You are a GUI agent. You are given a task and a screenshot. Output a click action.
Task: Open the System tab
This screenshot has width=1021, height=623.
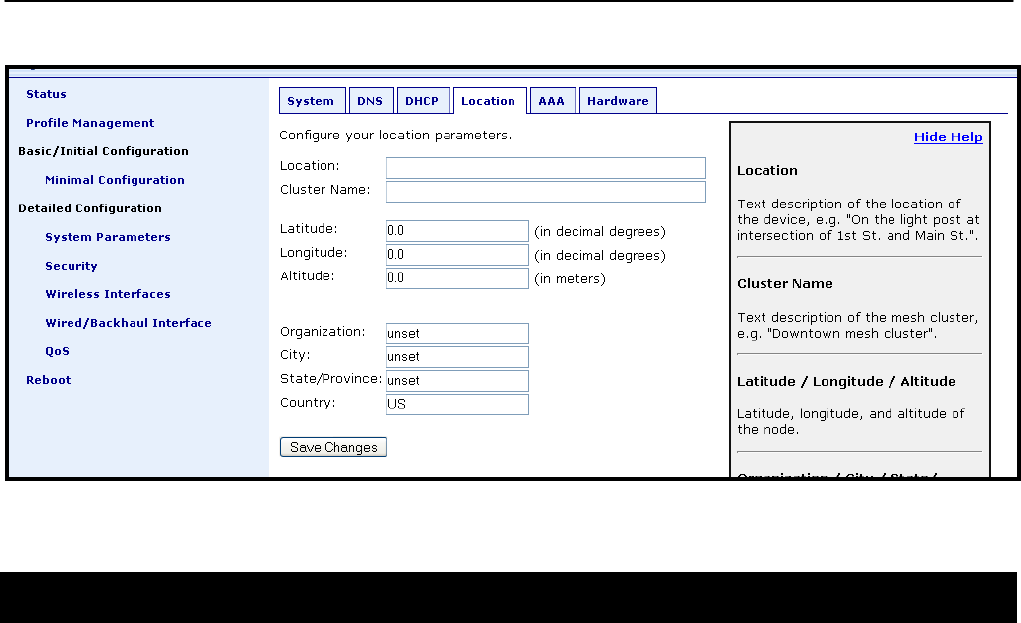312,101
